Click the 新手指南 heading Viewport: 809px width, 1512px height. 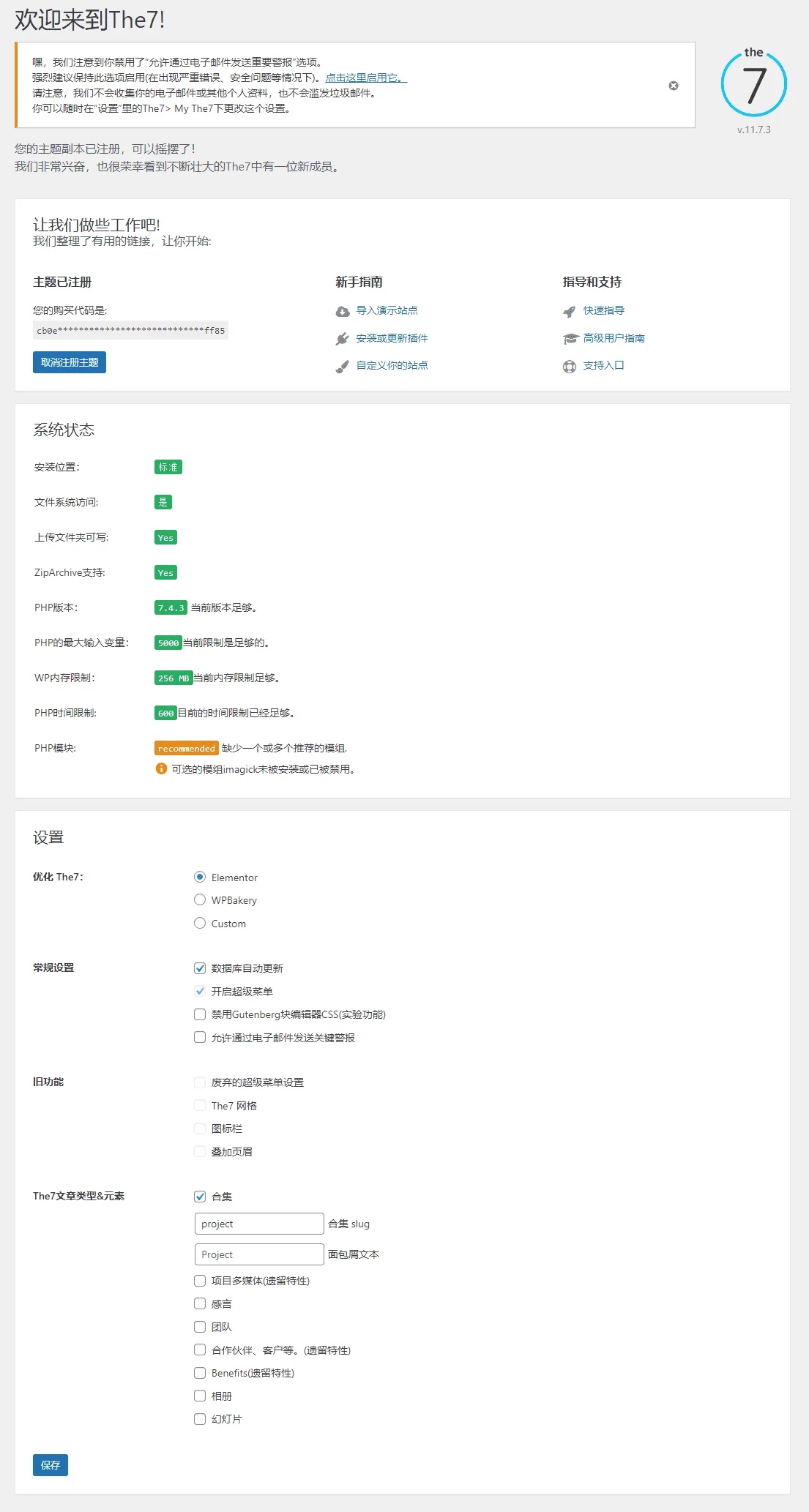[x=359, y=282]
